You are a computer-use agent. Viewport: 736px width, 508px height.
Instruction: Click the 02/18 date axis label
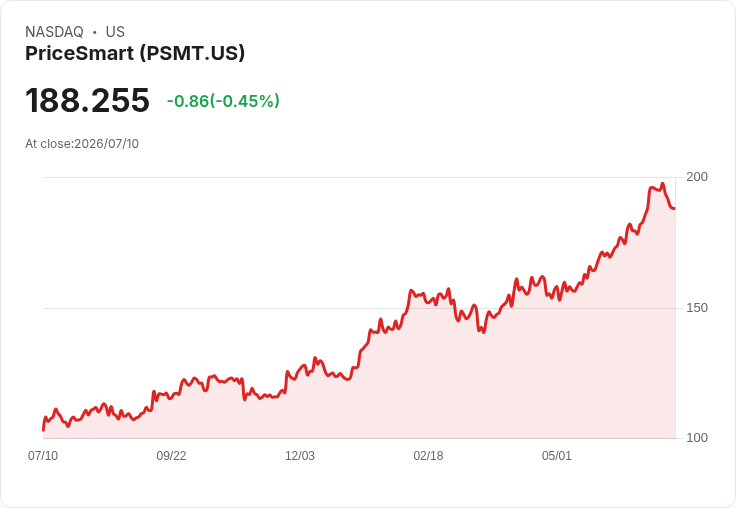click(428, 456)
